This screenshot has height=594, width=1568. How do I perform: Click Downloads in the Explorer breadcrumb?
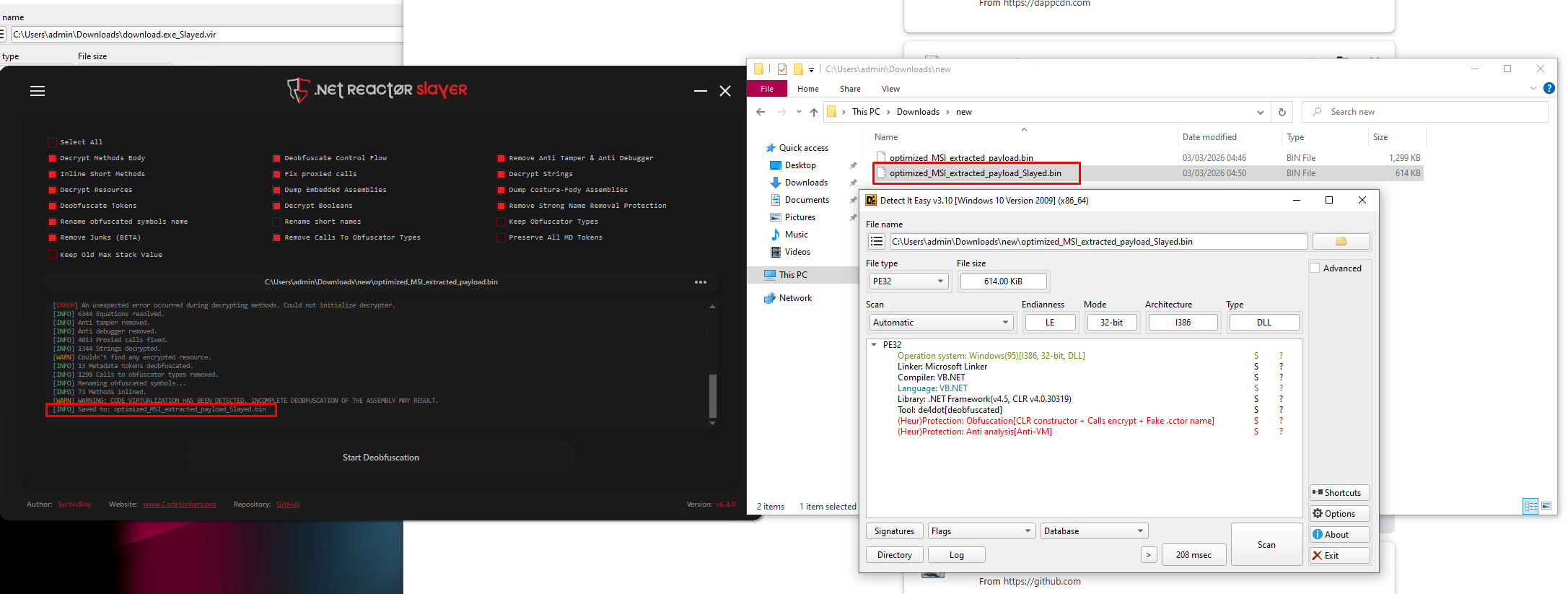click(x=918, y=112)
